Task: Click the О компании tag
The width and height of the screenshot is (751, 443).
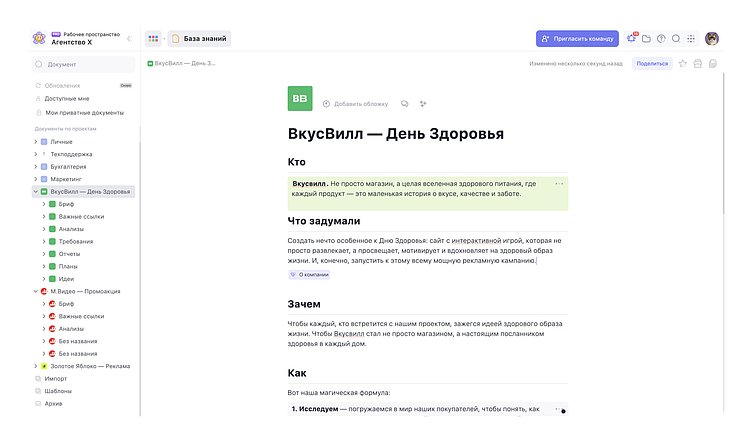Action: pos(309,274)
